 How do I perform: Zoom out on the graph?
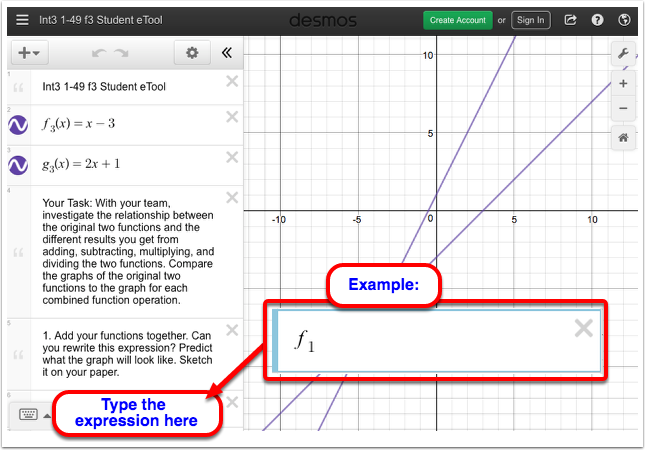point(623,108)
